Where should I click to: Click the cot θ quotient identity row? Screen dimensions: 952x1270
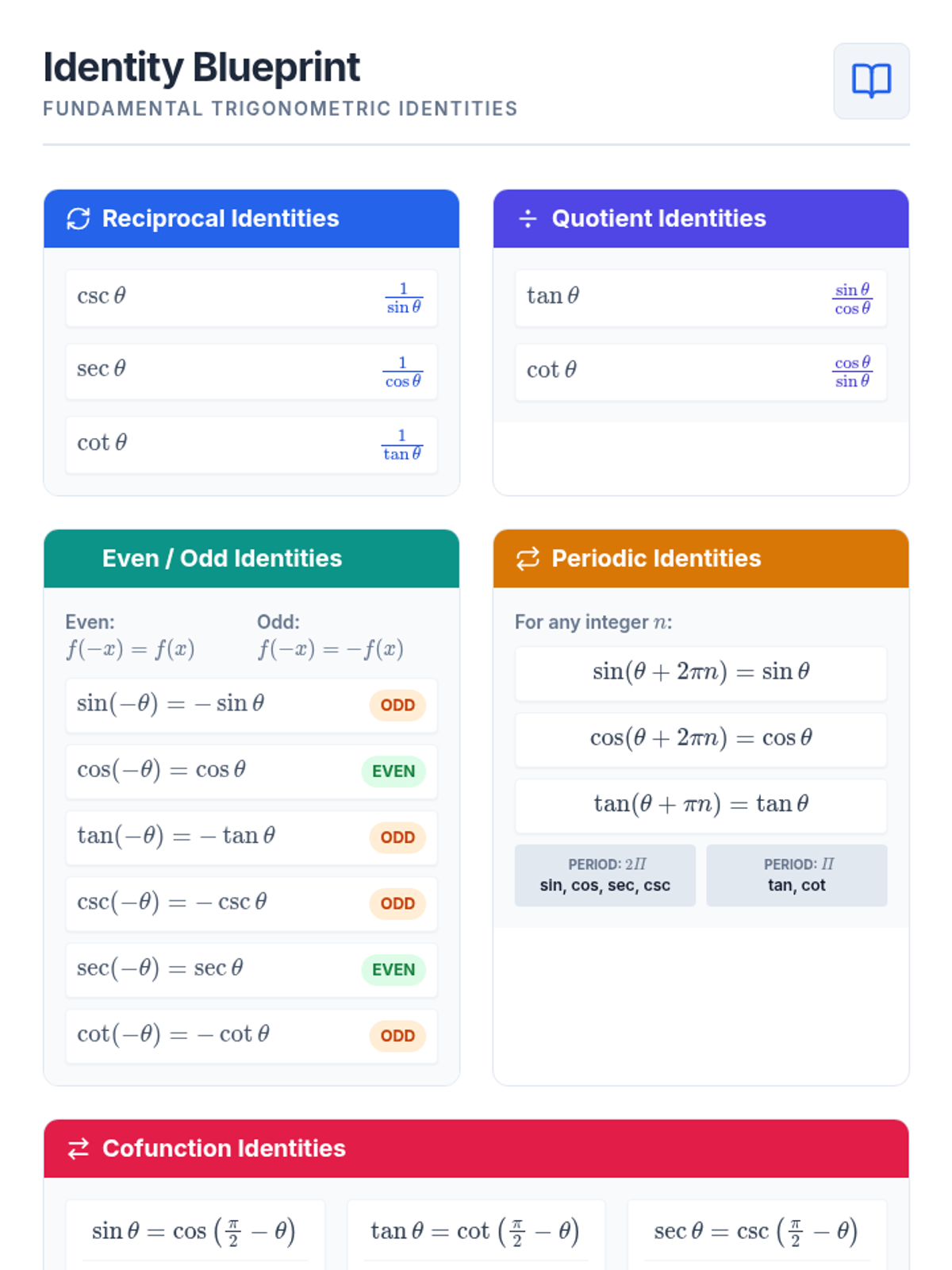tap(700, 371)
